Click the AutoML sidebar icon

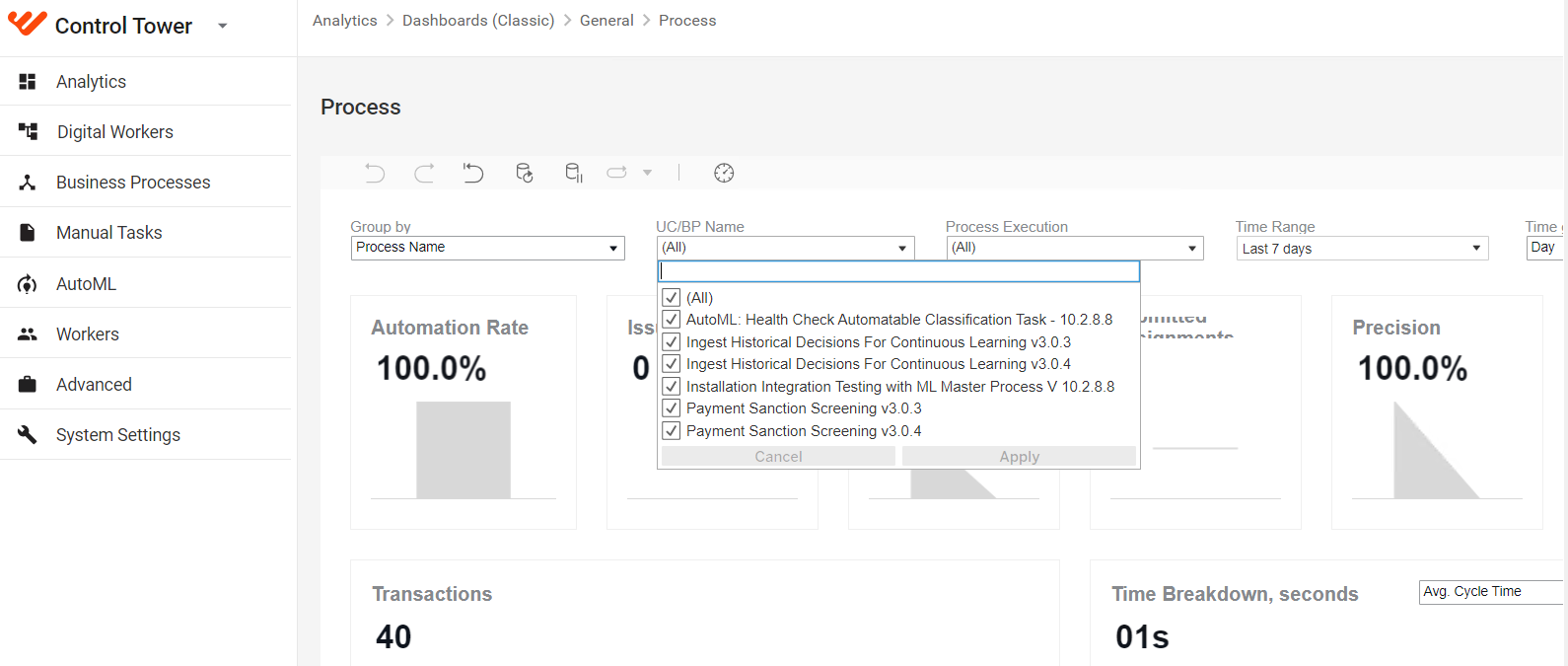[x=28, y=284]
